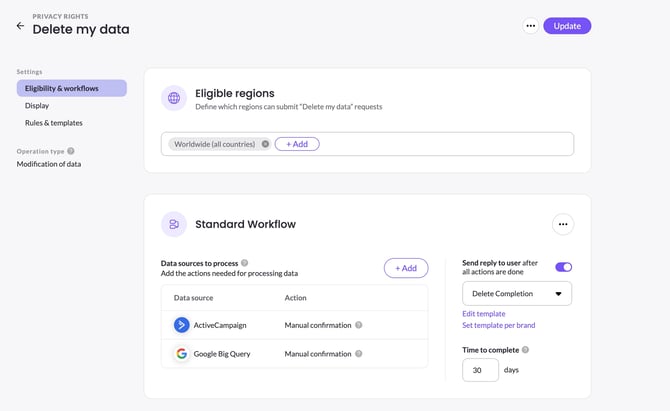Viewport: 670px width, 411px height.
Task: Click the help icon next to Data sources to process
Action: point(245,263)
